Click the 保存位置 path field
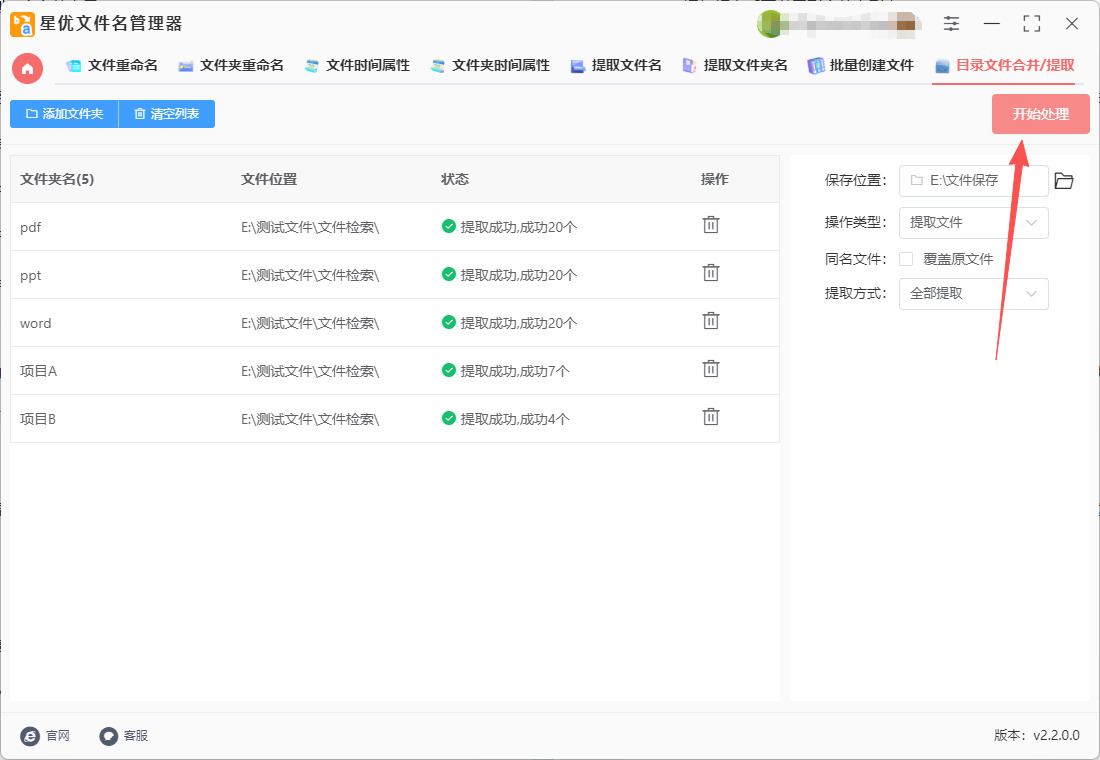Viewport: 1100px width, 760px height. 973,181
